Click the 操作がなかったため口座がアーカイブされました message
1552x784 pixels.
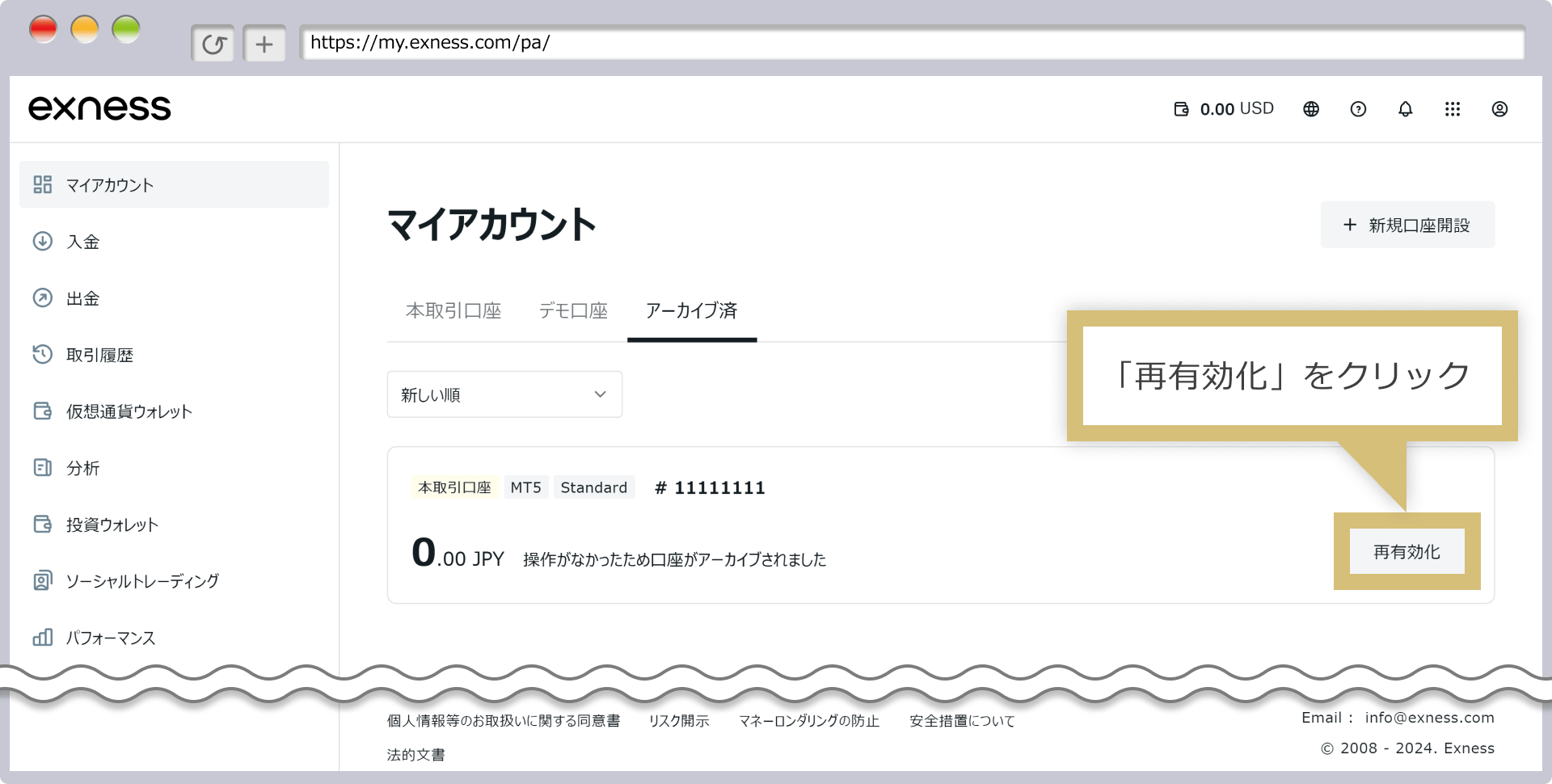pos(675,559)
